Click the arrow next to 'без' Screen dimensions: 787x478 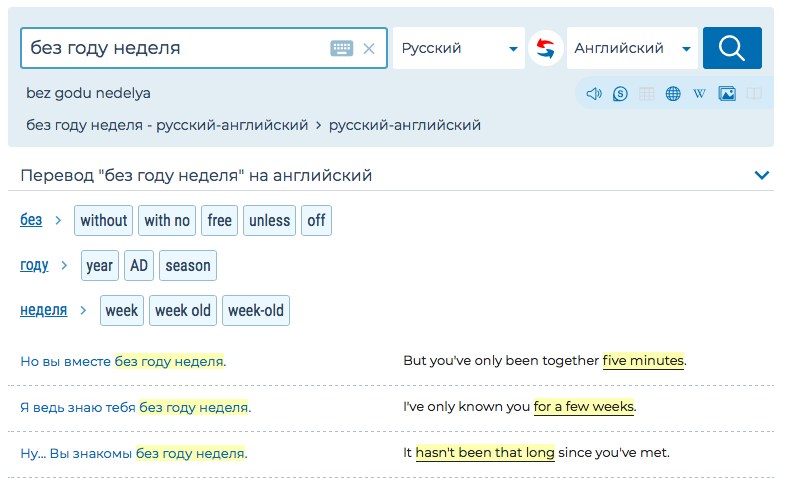point(58,220)
